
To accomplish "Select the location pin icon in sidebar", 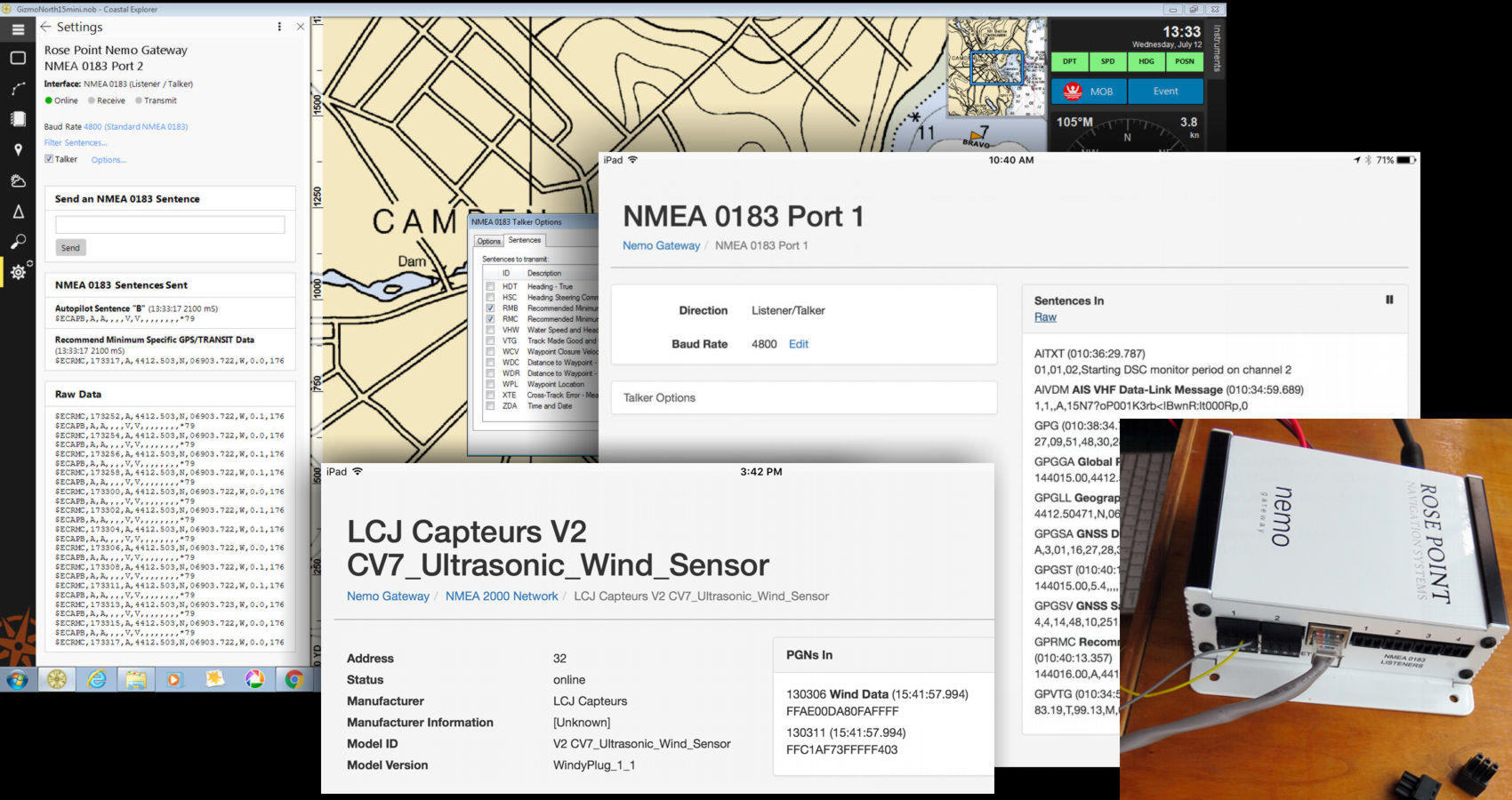I will pos(18,150).
